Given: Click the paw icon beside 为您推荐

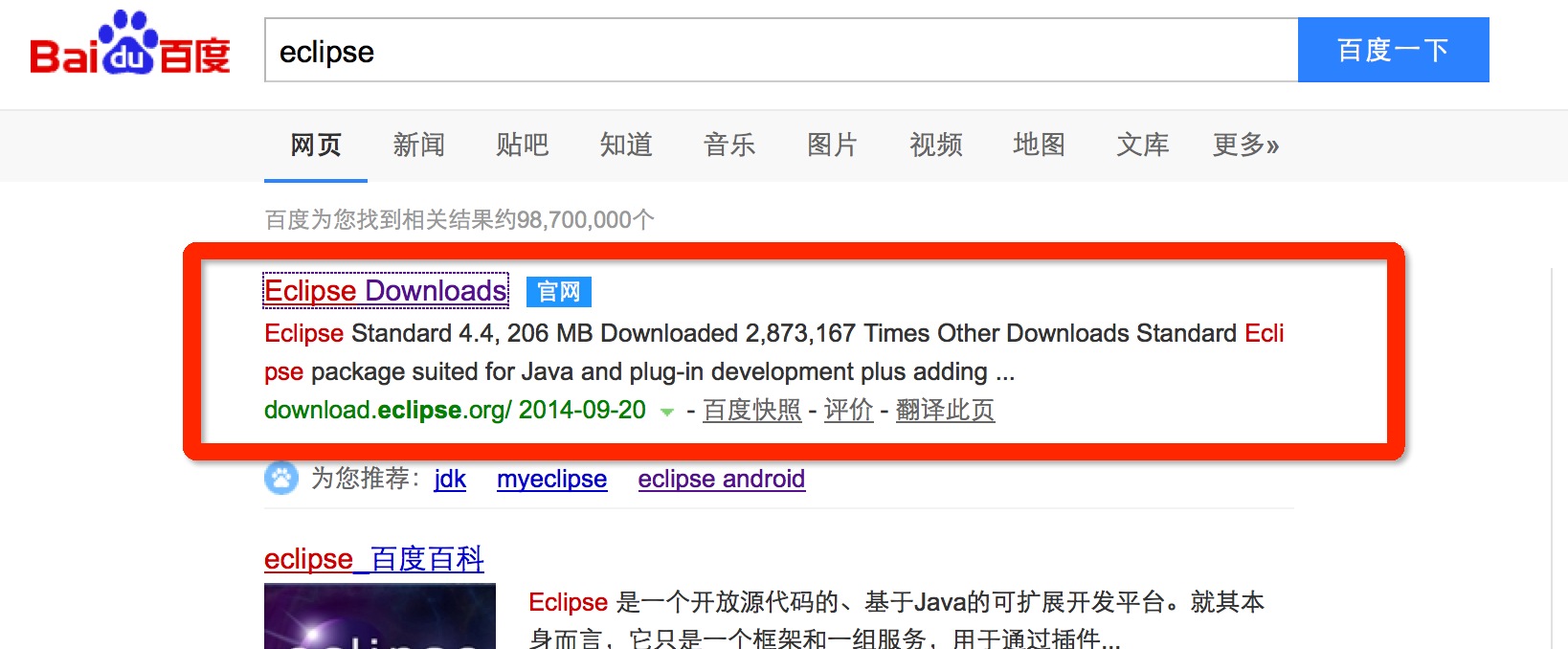Looking at the screenshot, I should (281, 478).
